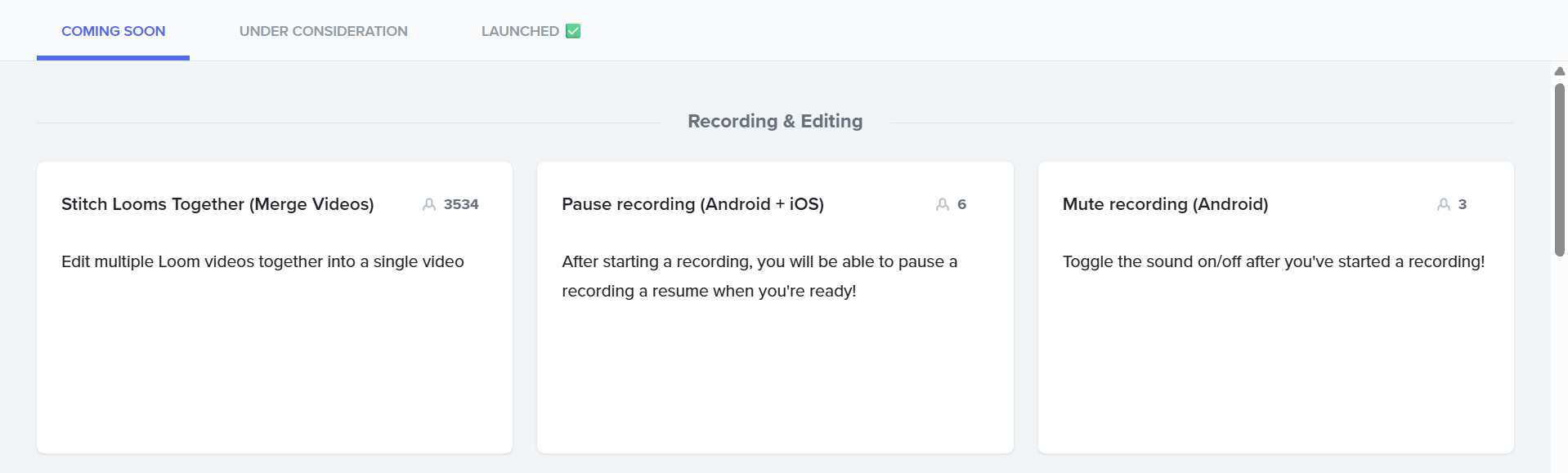Select the vote count 6 on Pause recording
1568x473 pixels.
tap(961, 204)
